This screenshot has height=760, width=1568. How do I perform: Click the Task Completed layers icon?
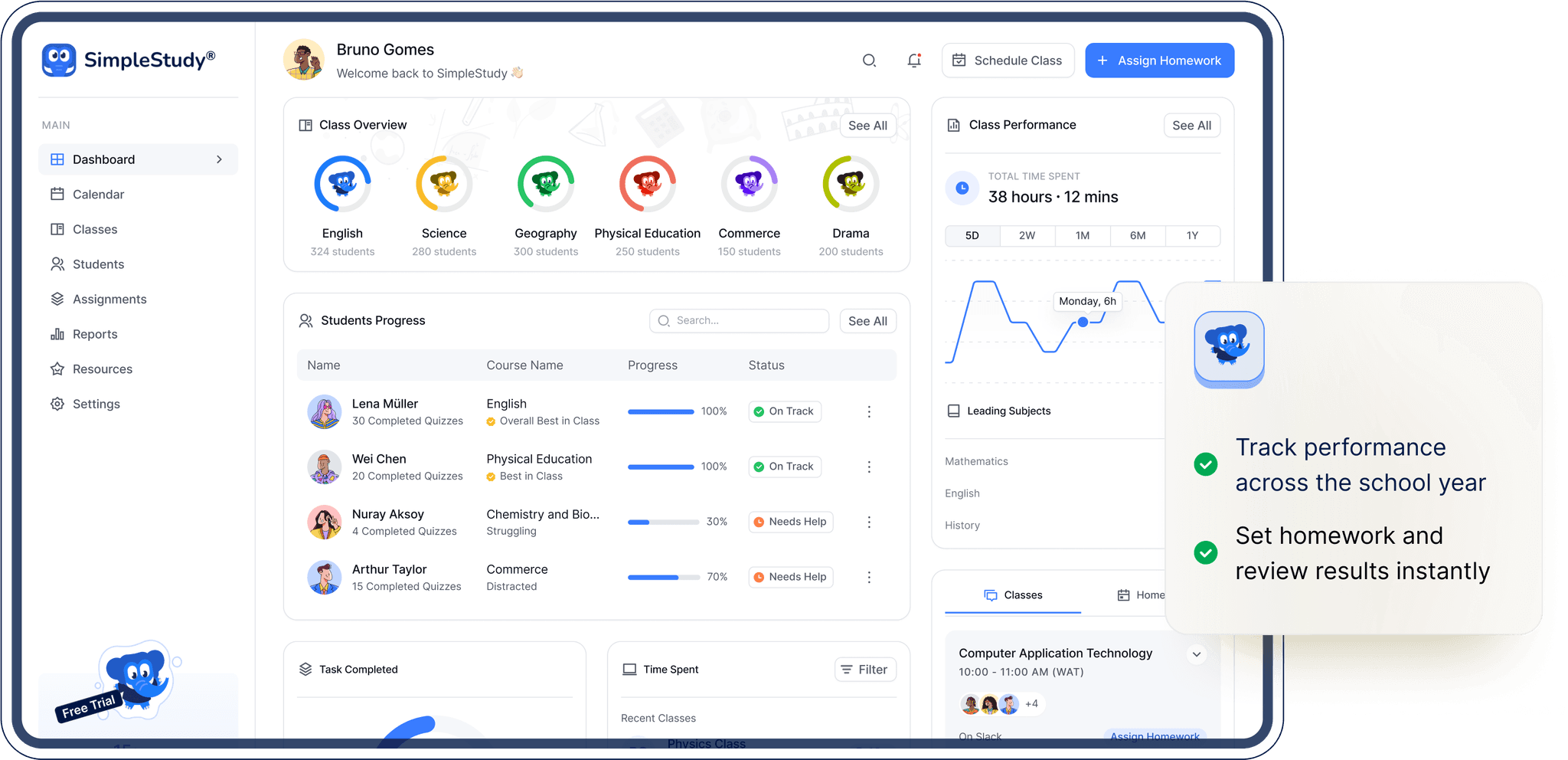pyautogui.click(x=305, y=670)
